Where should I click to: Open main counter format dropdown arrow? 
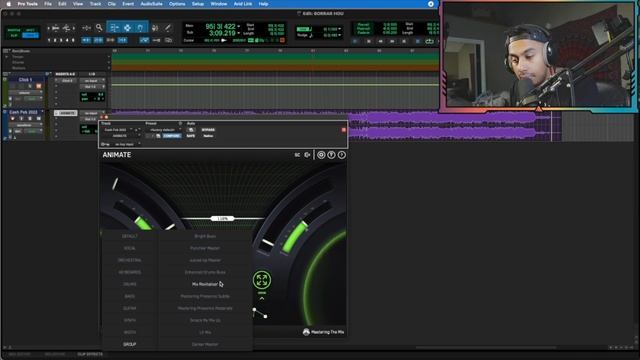238,27
